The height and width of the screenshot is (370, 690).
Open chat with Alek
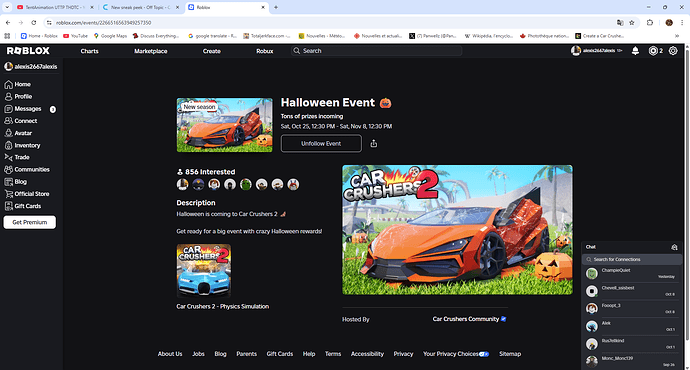(x=631, y=326)
